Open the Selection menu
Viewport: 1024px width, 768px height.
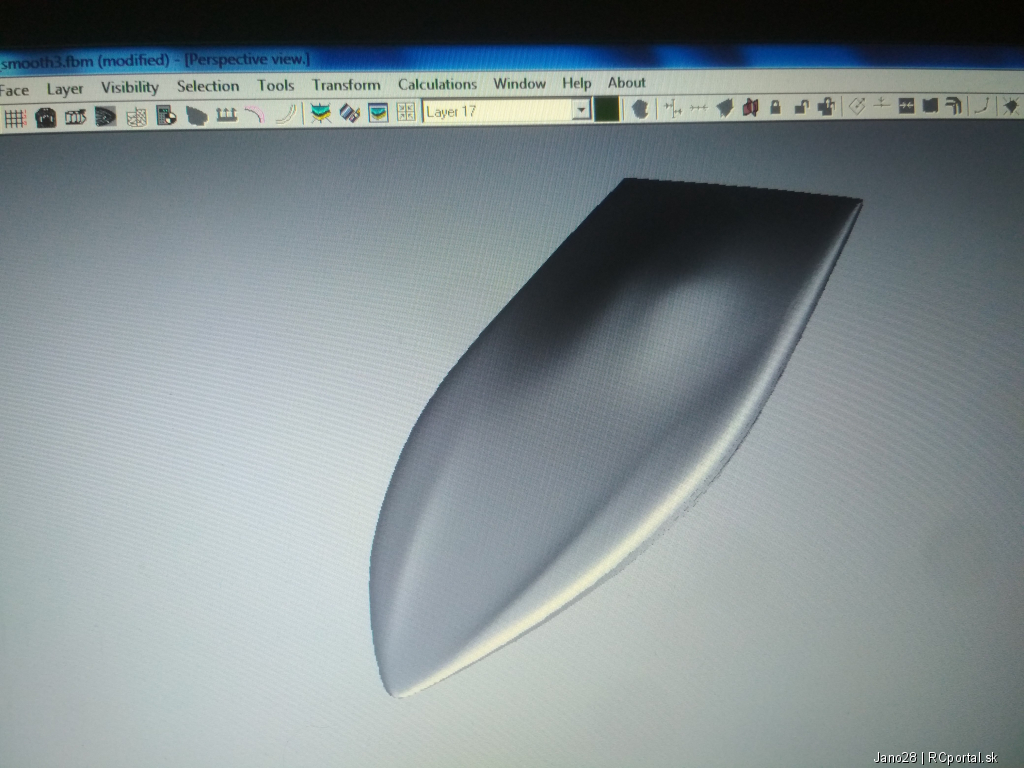point(208,86)
